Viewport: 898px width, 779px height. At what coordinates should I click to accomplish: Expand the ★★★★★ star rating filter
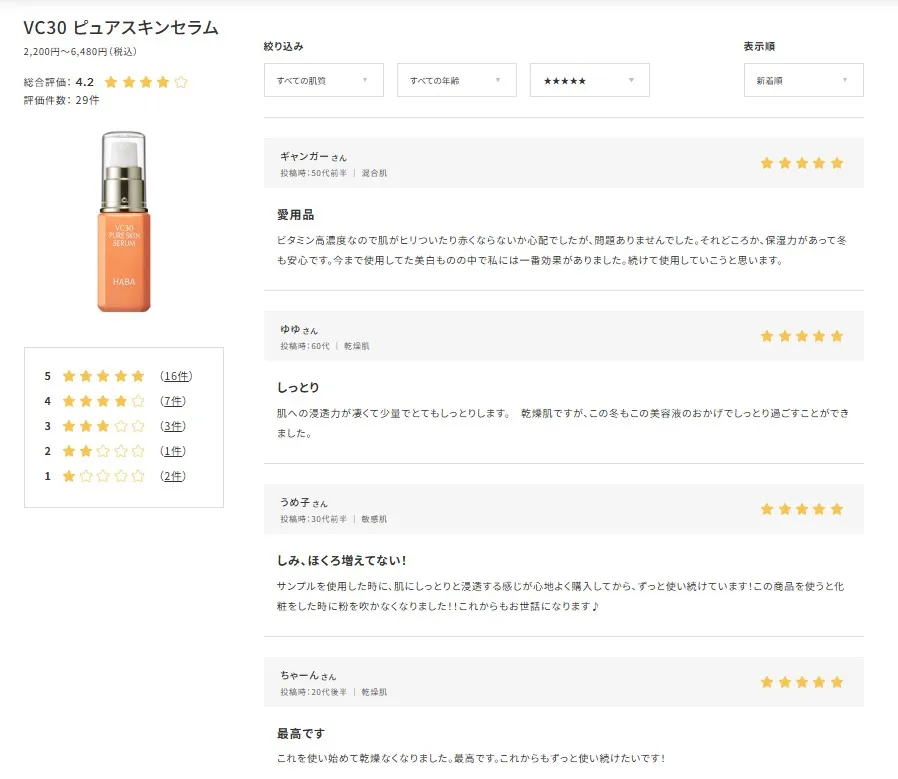(x=589, y=80)
